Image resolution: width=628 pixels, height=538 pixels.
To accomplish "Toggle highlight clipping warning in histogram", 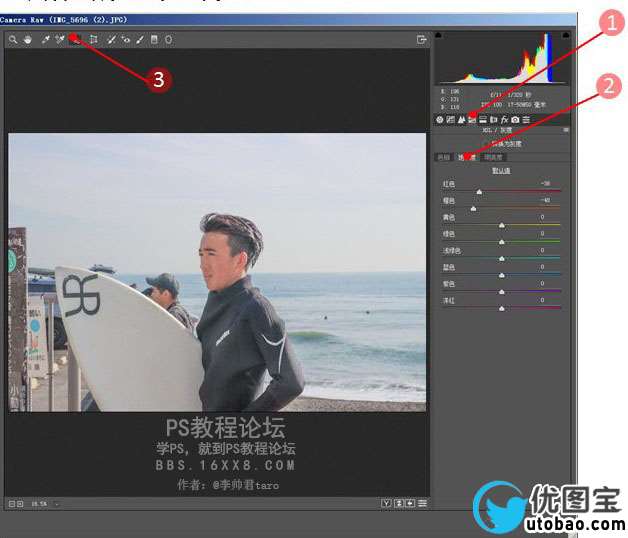I will pos(566,35).
